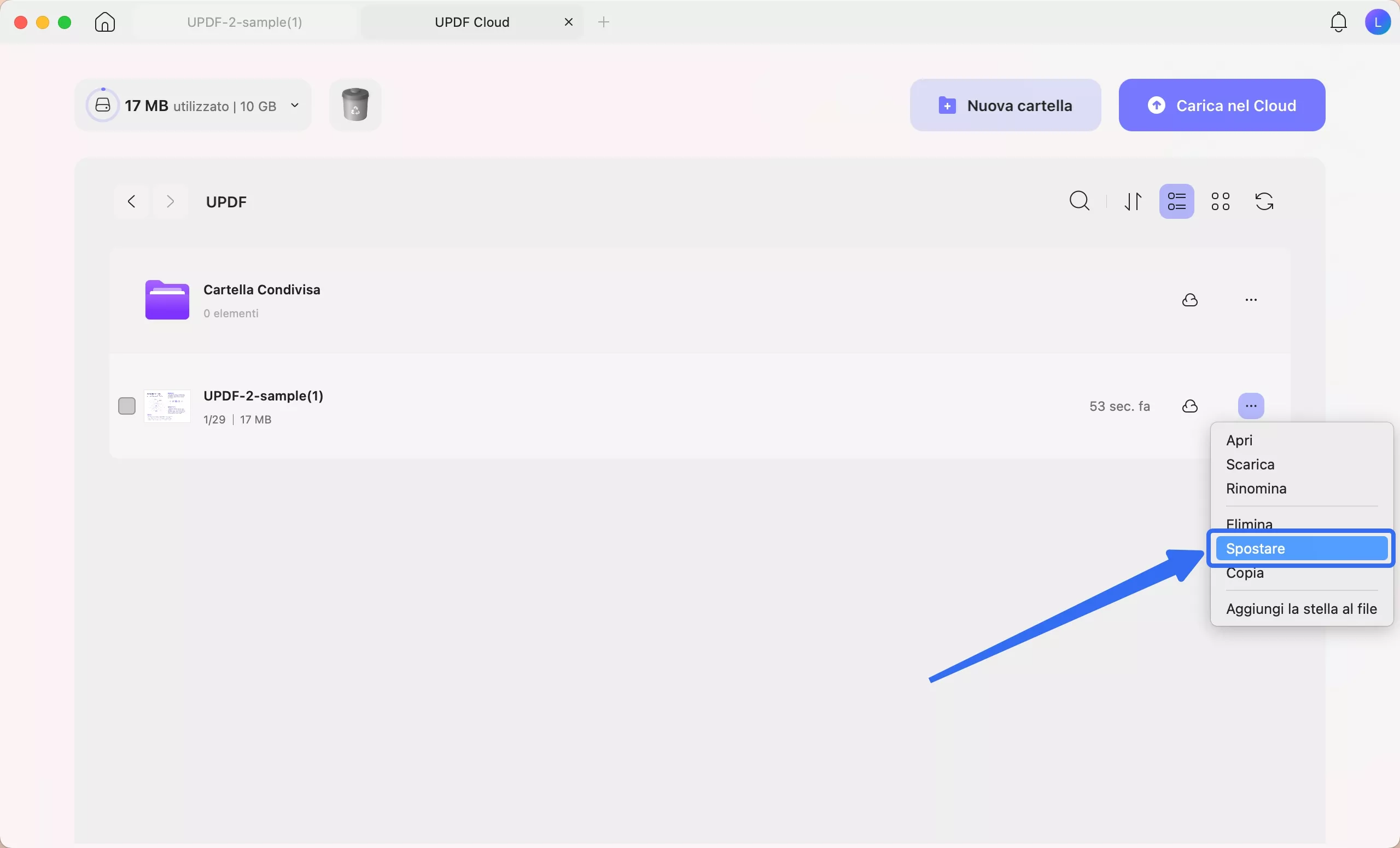
Task: Open the trash bin icon
Action: coord(355,104)
